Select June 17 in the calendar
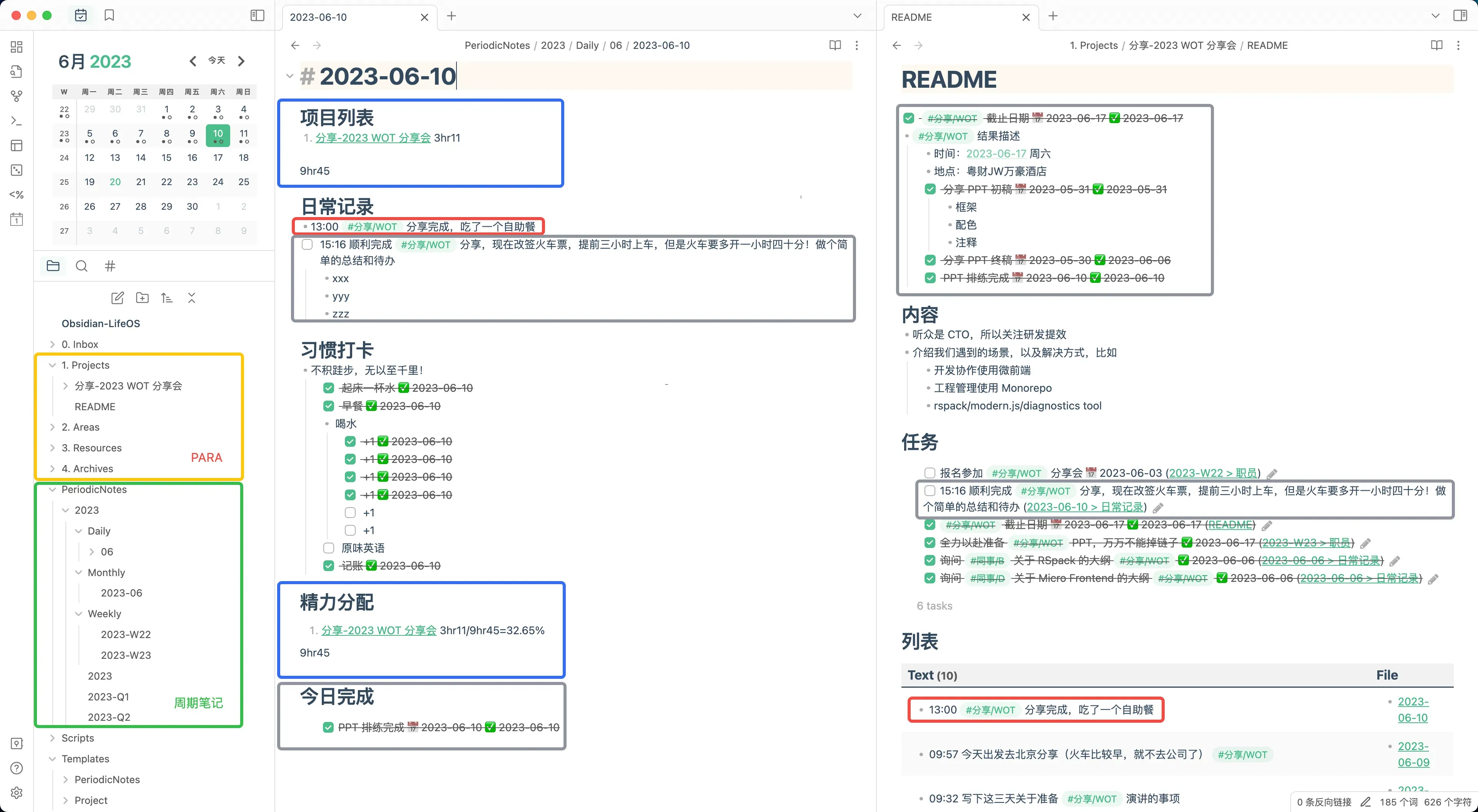The width and height of the screenshot is (1478, 812). pos(218,158)
